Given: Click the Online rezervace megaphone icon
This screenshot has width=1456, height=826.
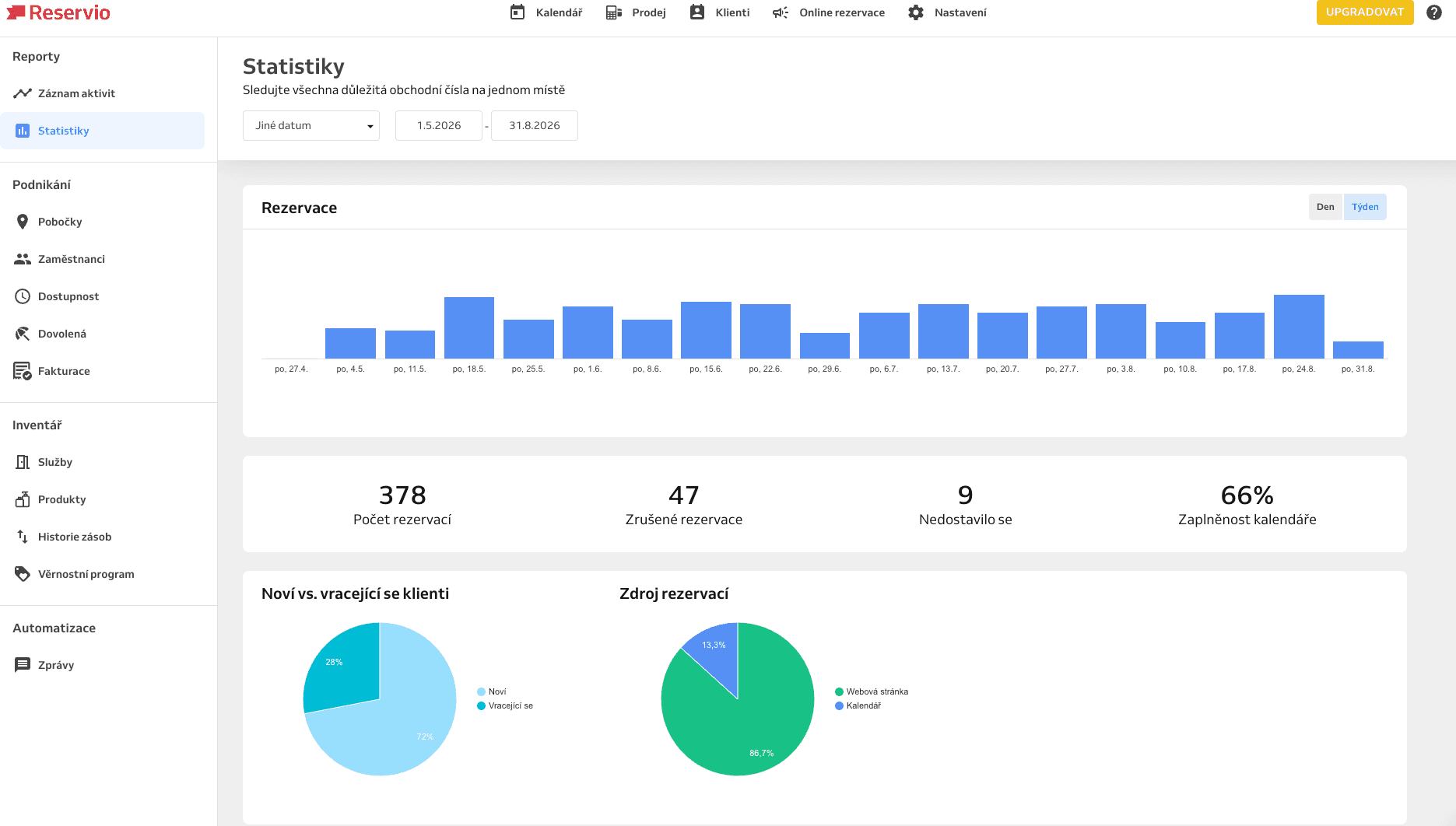Looking at the screenshot, I should click(x=781, y=12).
